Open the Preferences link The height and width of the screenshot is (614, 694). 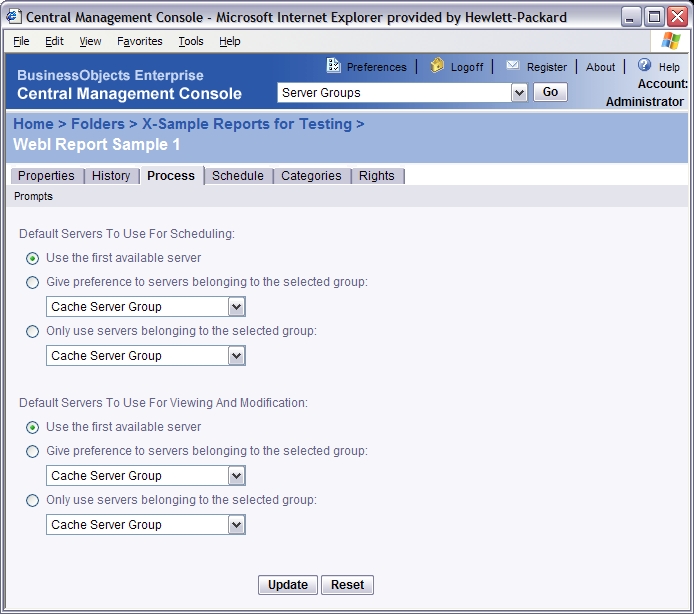pos(377,67)
